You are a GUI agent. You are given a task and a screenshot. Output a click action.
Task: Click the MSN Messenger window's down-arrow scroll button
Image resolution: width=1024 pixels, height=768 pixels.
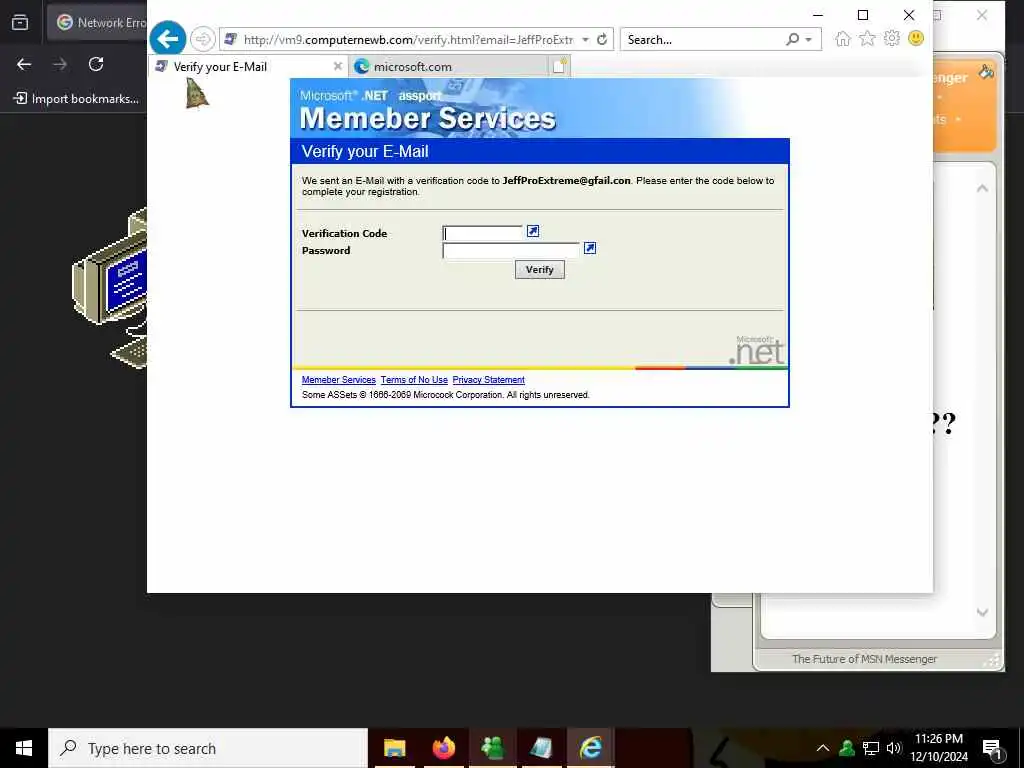pyautogui.click(x=982, y=612)
